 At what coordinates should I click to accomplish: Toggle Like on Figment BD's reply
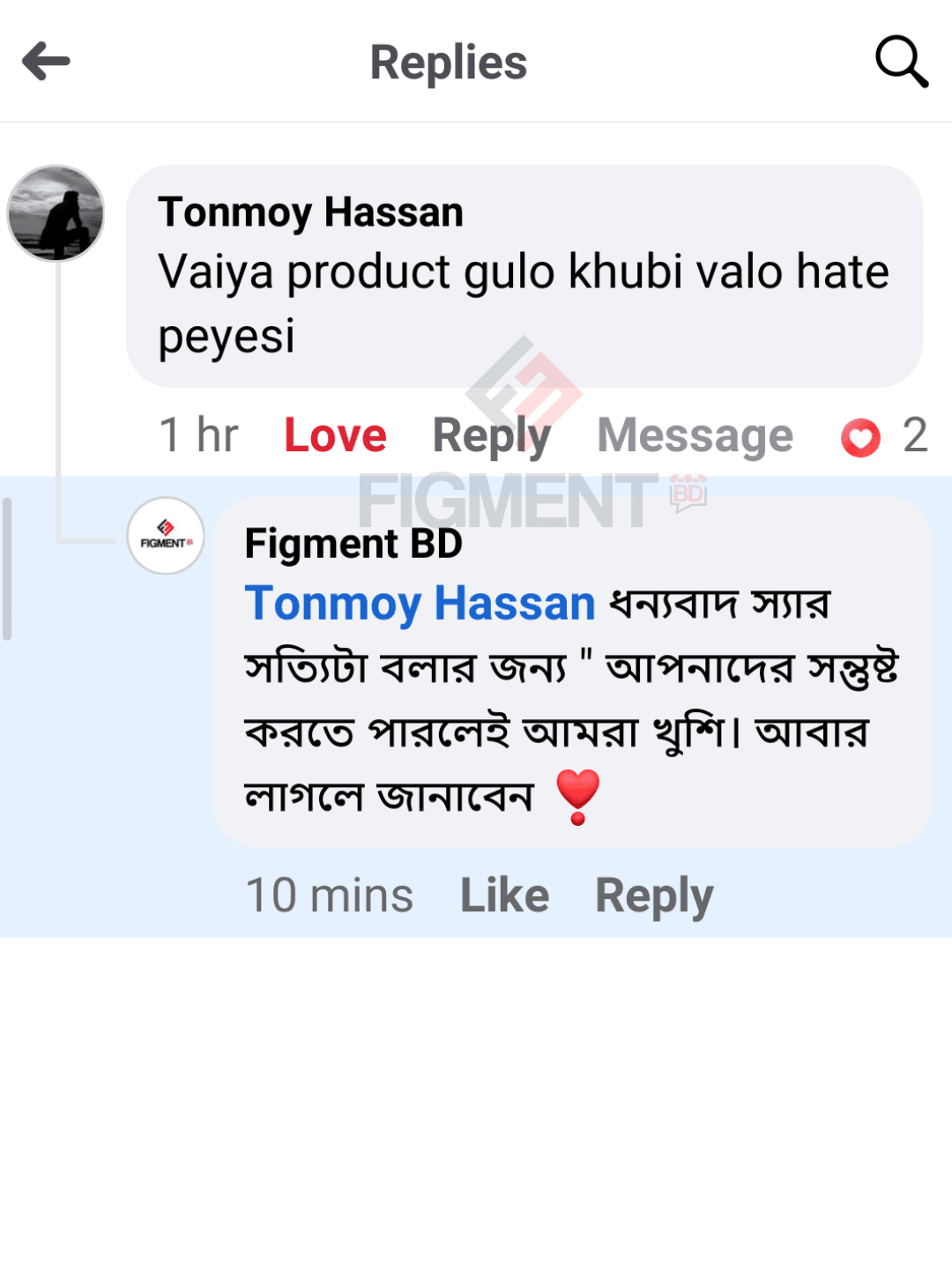point(504,895)
